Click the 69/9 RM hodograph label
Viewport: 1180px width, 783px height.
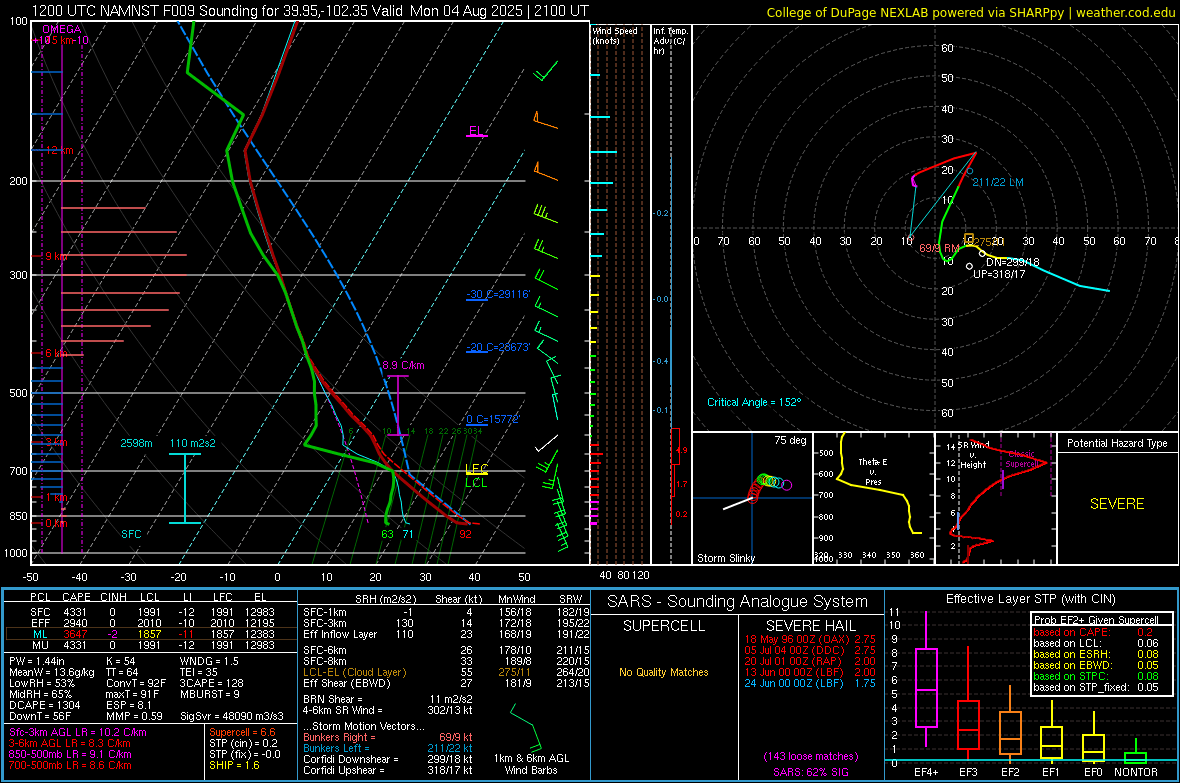939,248
